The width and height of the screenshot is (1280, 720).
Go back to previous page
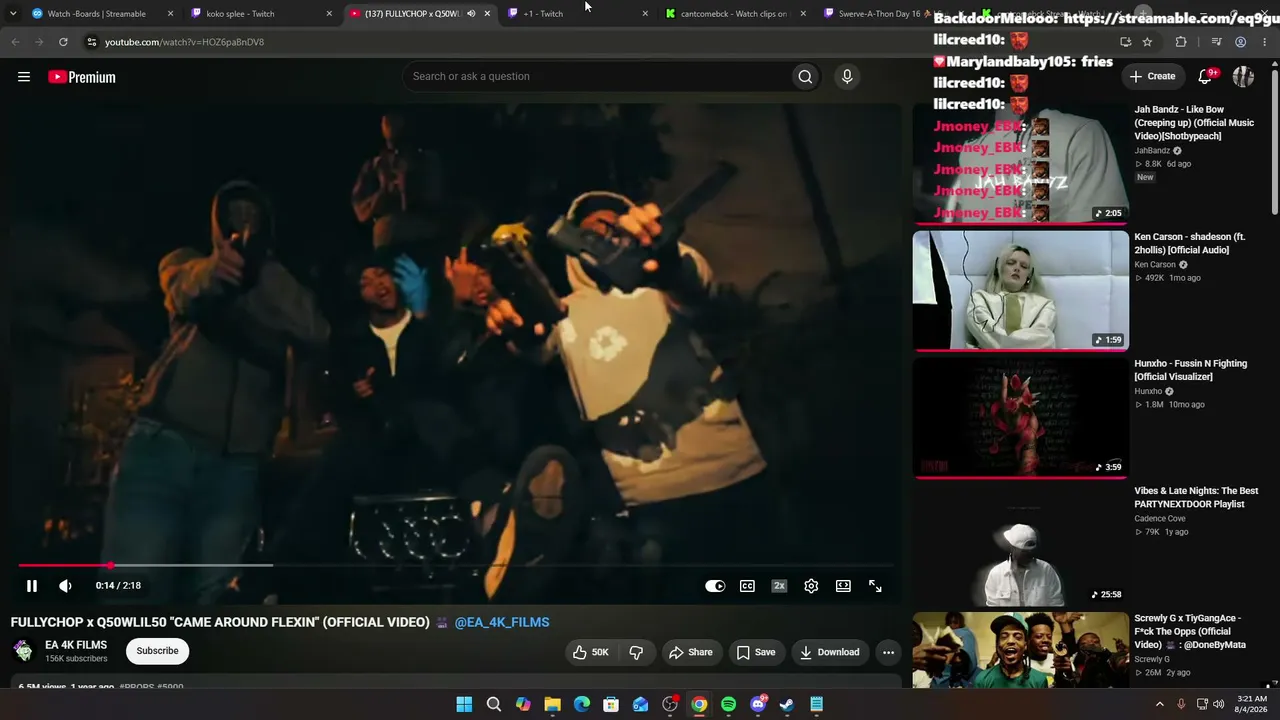[x=15, y=42]
